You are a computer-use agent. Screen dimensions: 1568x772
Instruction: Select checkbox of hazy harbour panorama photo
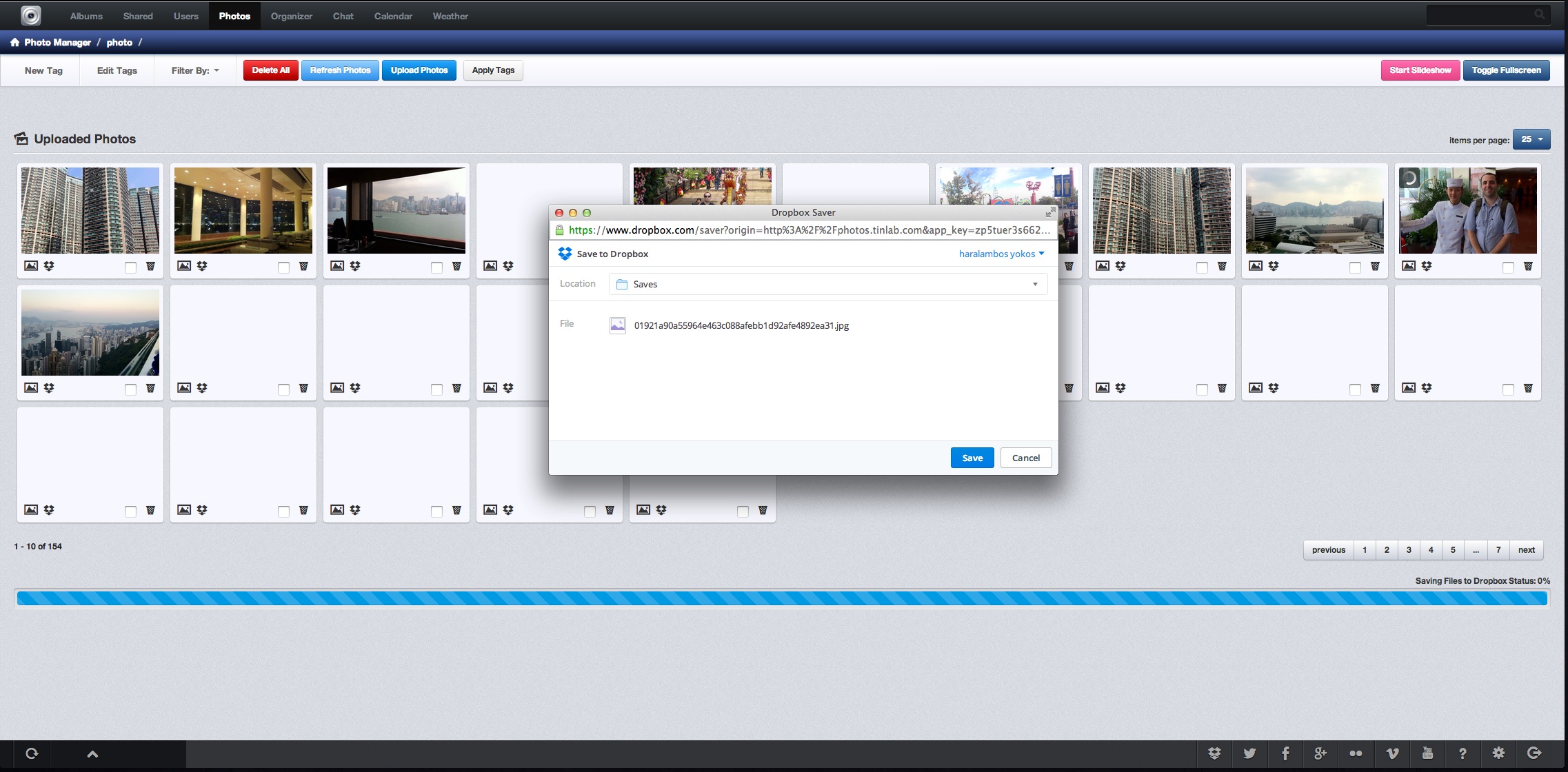point(1355,267)
